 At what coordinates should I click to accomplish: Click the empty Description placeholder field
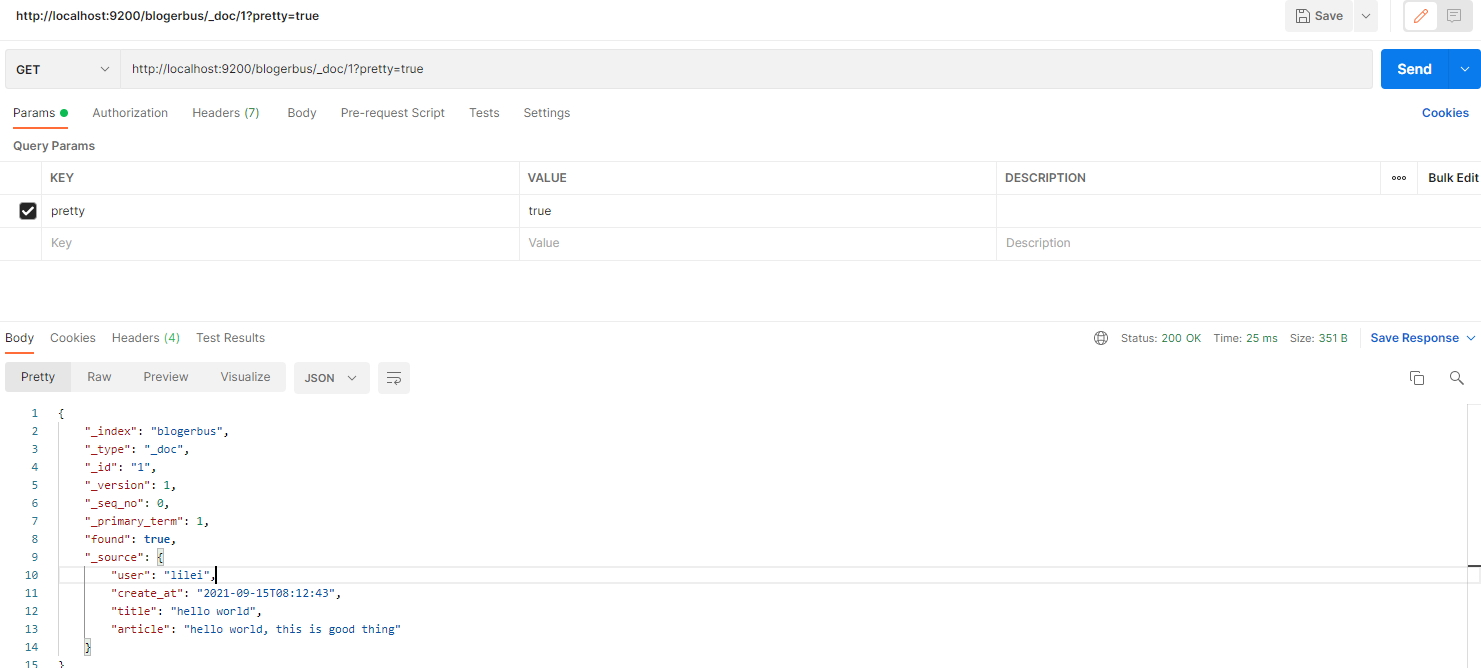click(1238, 243)
